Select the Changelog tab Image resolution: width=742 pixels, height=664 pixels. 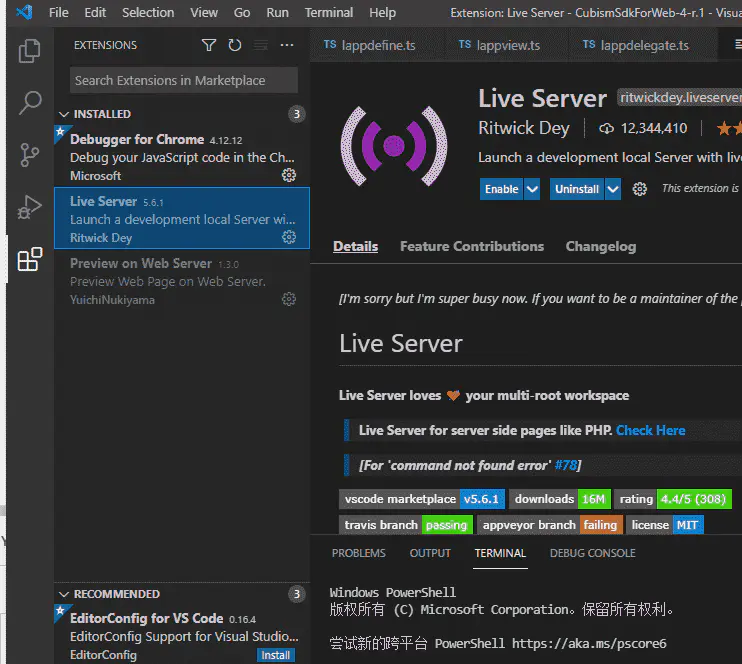601,246
